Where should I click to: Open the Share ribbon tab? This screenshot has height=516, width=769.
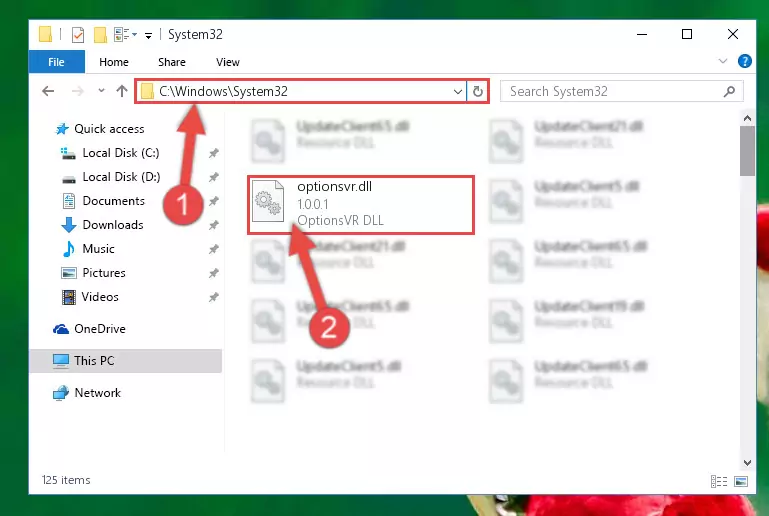click(172, 62)
